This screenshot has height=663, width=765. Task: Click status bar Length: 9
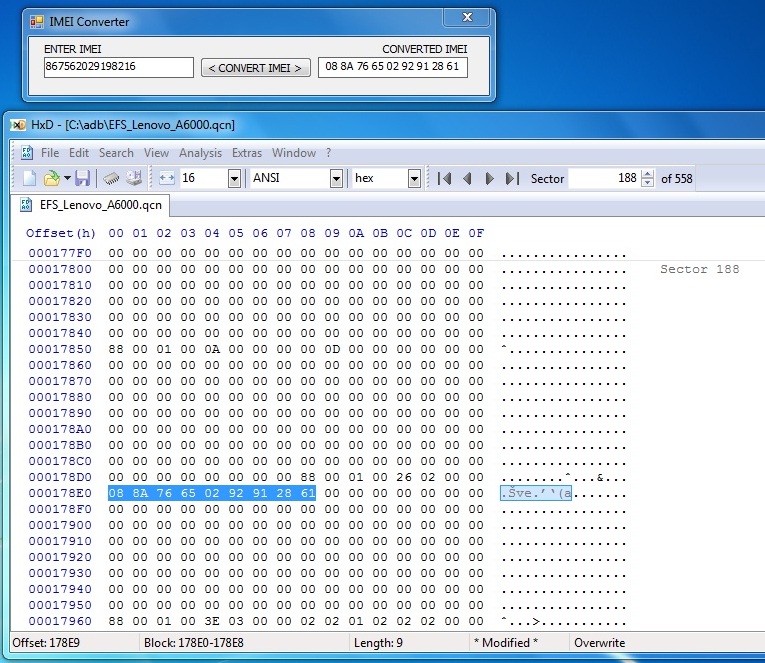(379, 643)
